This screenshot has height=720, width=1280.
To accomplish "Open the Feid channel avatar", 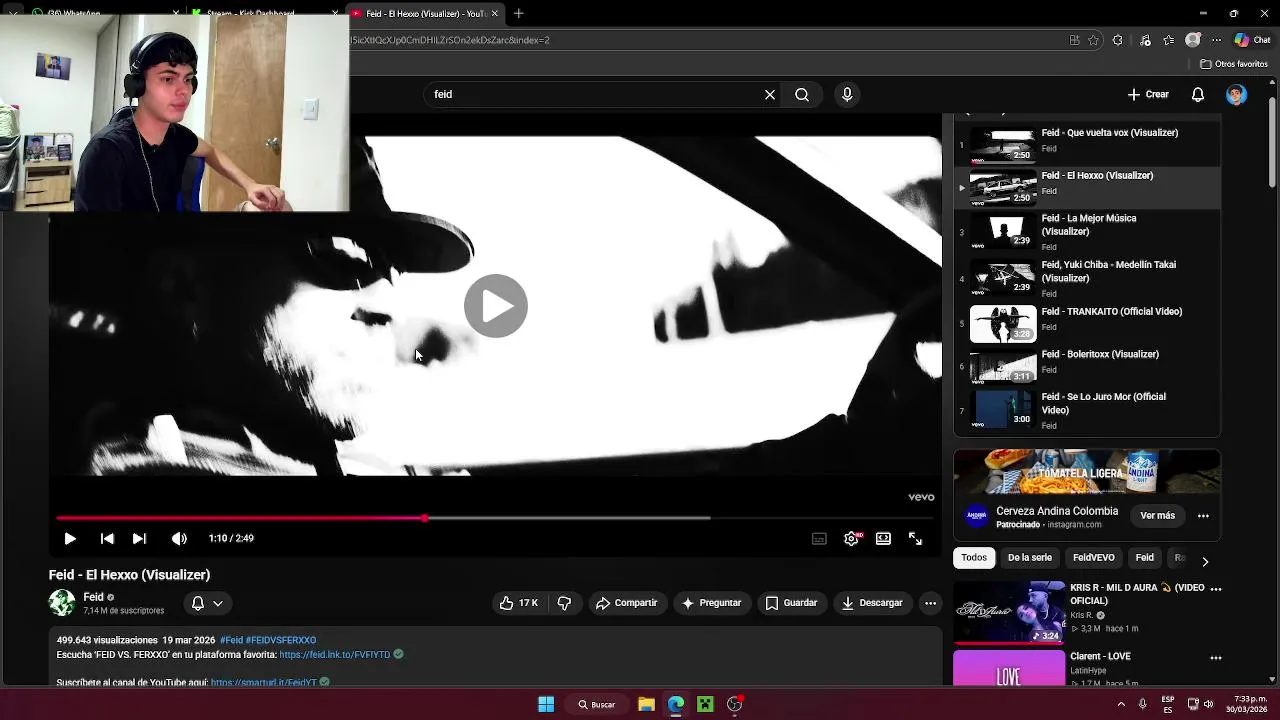I will [62, 603].
